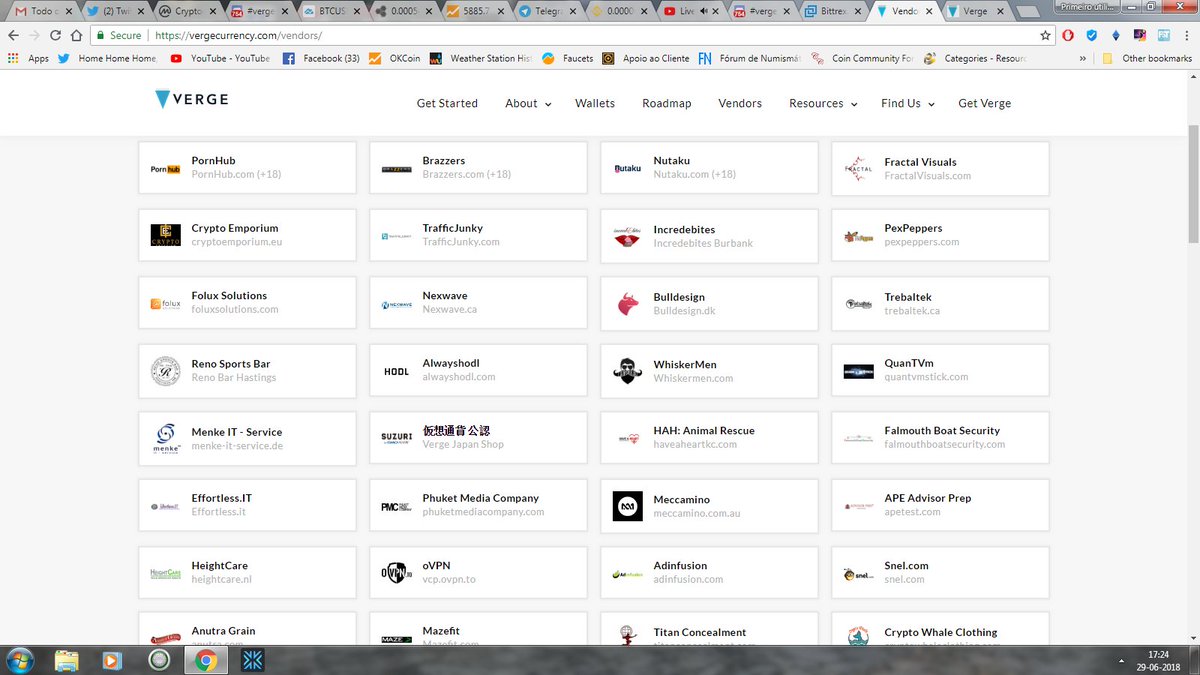
Task: Click Get Verge in the navigation
Action: pos(984,103)
